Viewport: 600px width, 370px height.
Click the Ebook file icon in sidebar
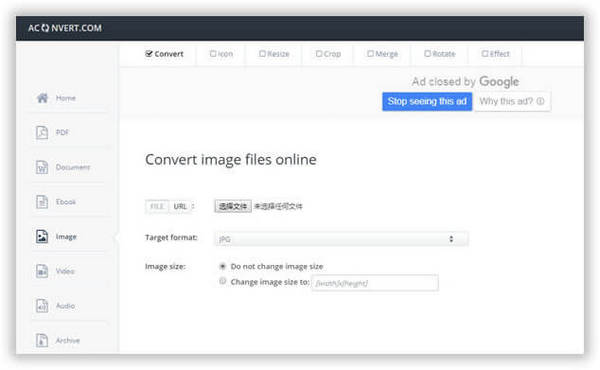pos(42,202)
